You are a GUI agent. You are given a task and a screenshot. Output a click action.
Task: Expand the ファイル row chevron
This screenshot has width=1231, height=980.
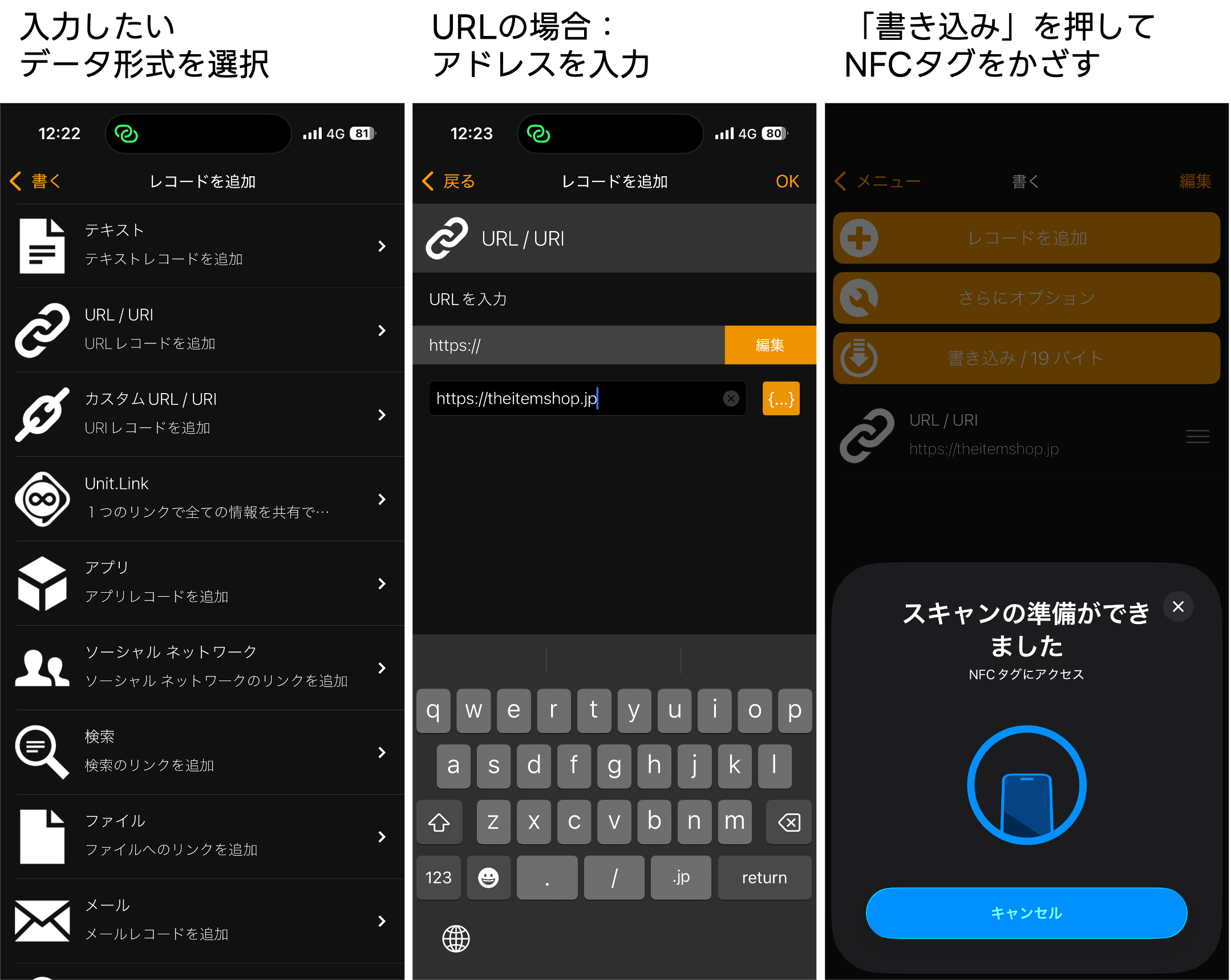(382, 837)
